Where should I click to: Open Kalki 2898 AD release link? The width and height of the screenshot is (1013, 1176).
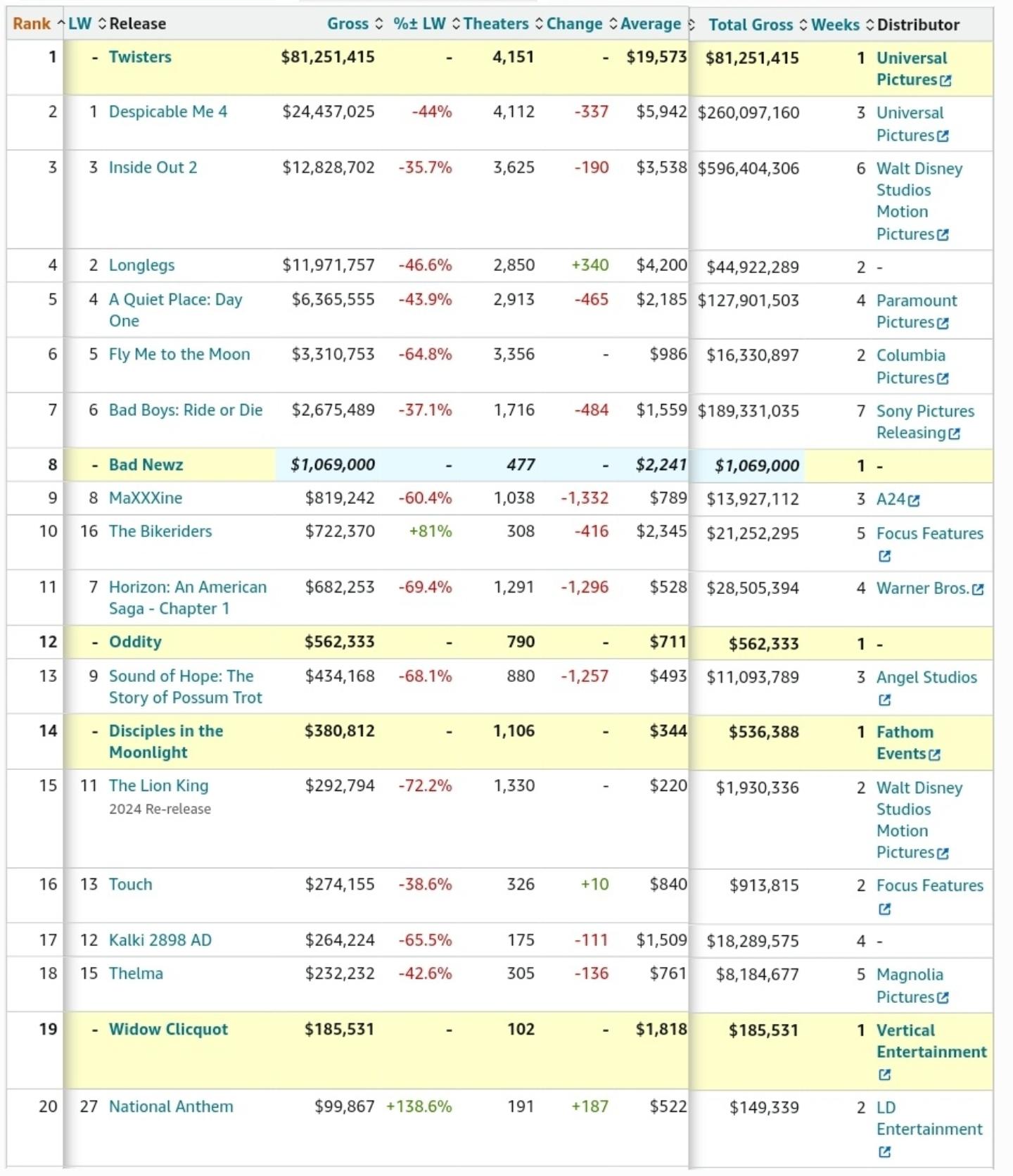(160, 940)
